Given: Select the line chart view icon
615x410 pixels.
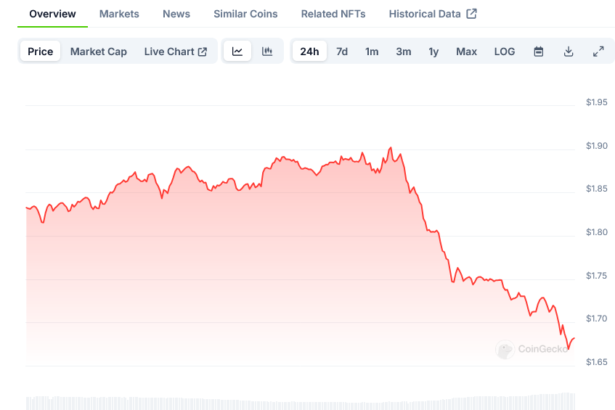Looking at the screenshot, I should point(237,51).
